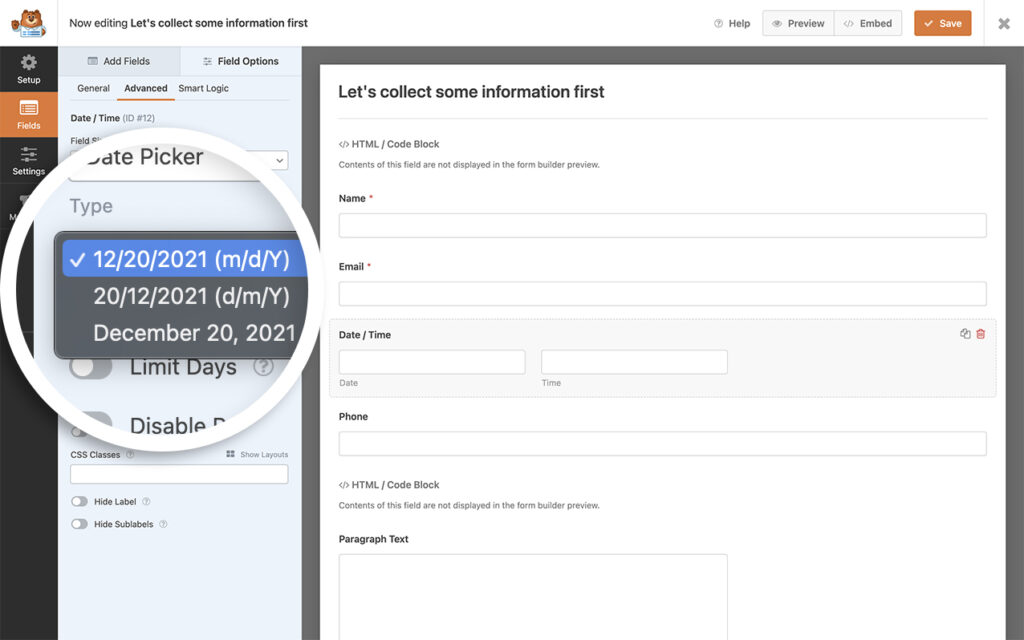Click the Paragraph Text field label
Viewport: 1024px width, 640px height.
tap(374, 539)
